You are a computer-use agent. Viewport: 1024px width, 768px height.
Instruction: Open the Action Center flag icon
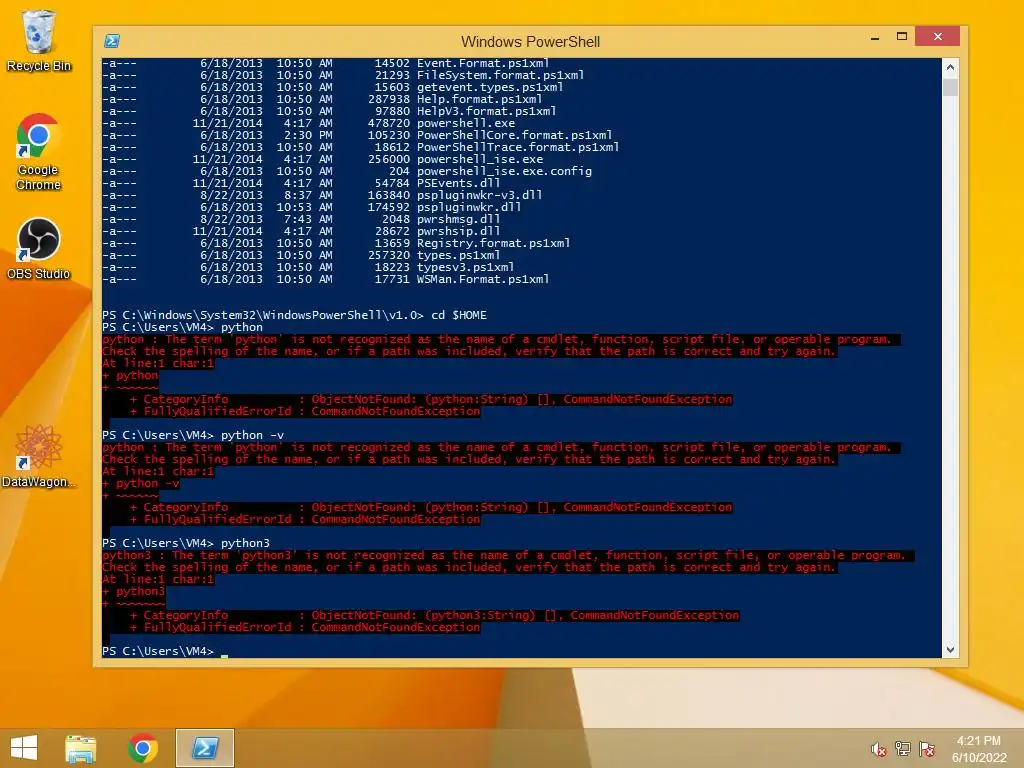(x=927, y=749)
